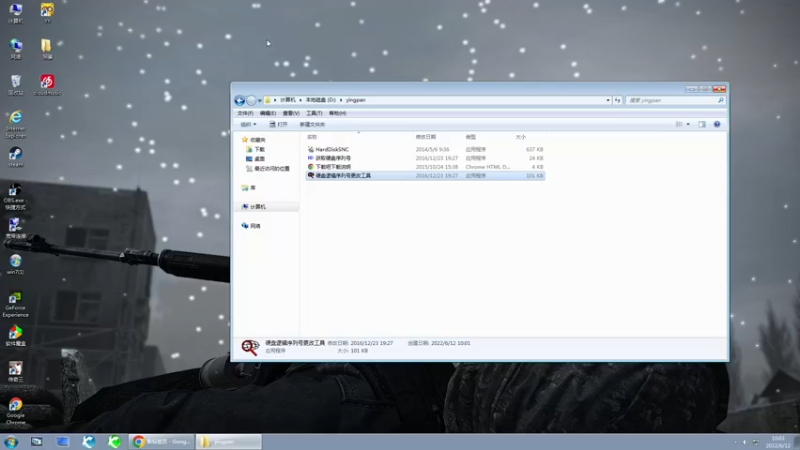
Task: Open the Edit (E) menu
Action: (x=268, y=113)
